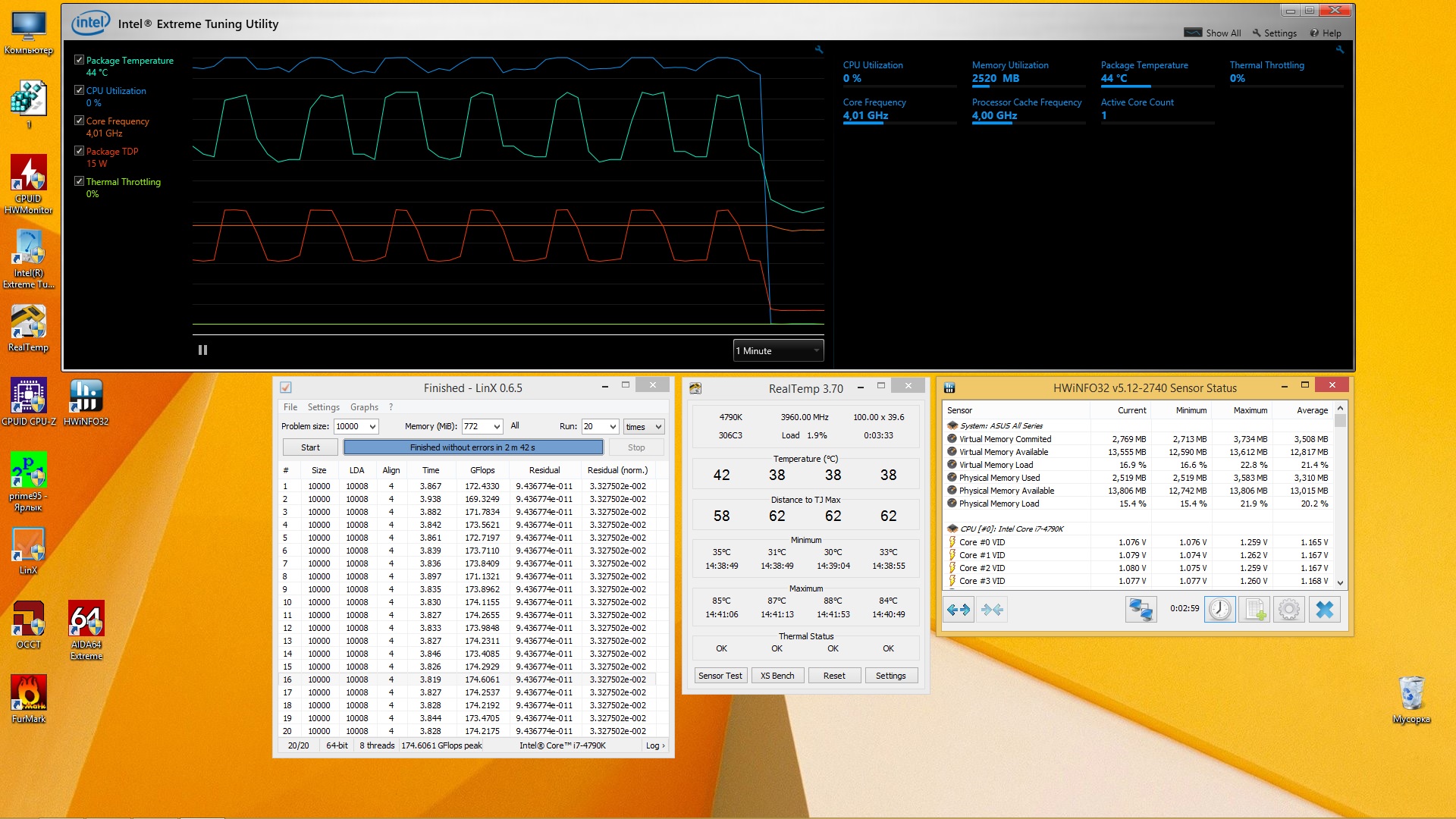
Task: Disable Thermal Throttling graph checkbox
Action: click(79, 181)
